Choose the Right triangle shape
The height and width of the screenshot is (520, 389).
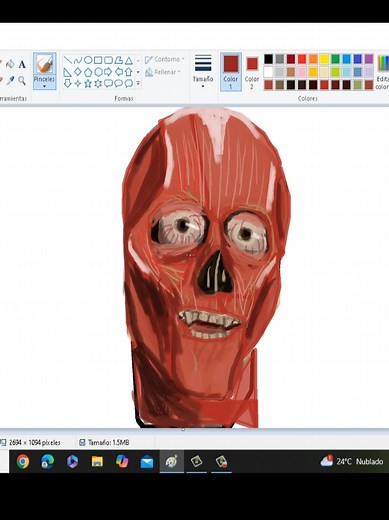[x=68, y=72]
